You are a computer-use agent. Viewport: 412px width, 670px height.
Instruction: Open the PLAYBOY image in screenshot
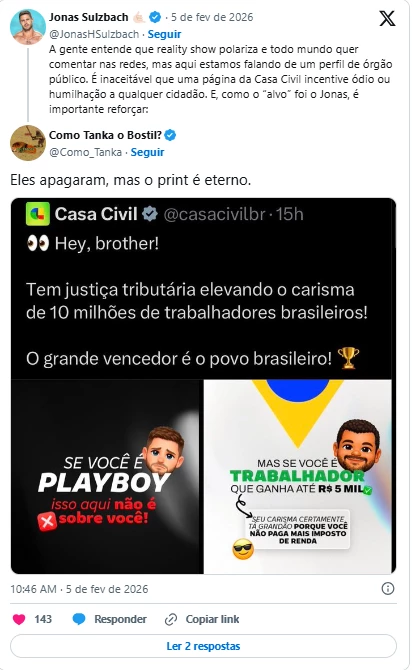(107, 477)
